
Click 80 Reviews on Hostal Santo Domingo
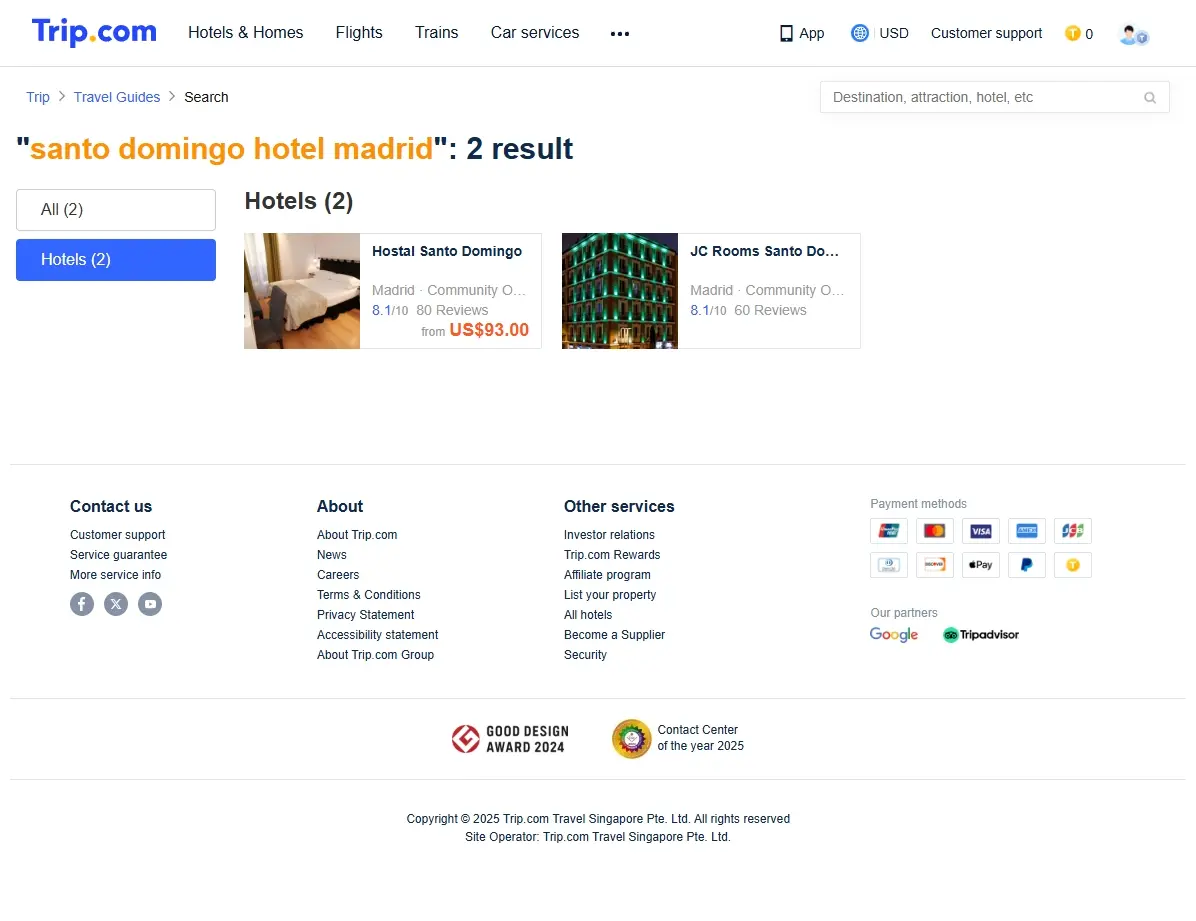[452, 311]
